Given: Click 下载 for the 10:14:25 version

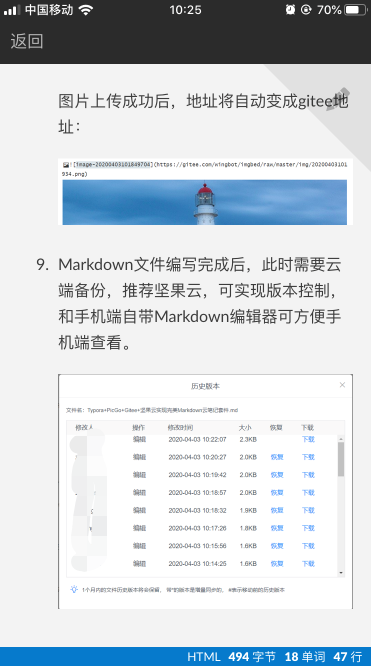Looking at the screenshot, I should coord(308,564).
